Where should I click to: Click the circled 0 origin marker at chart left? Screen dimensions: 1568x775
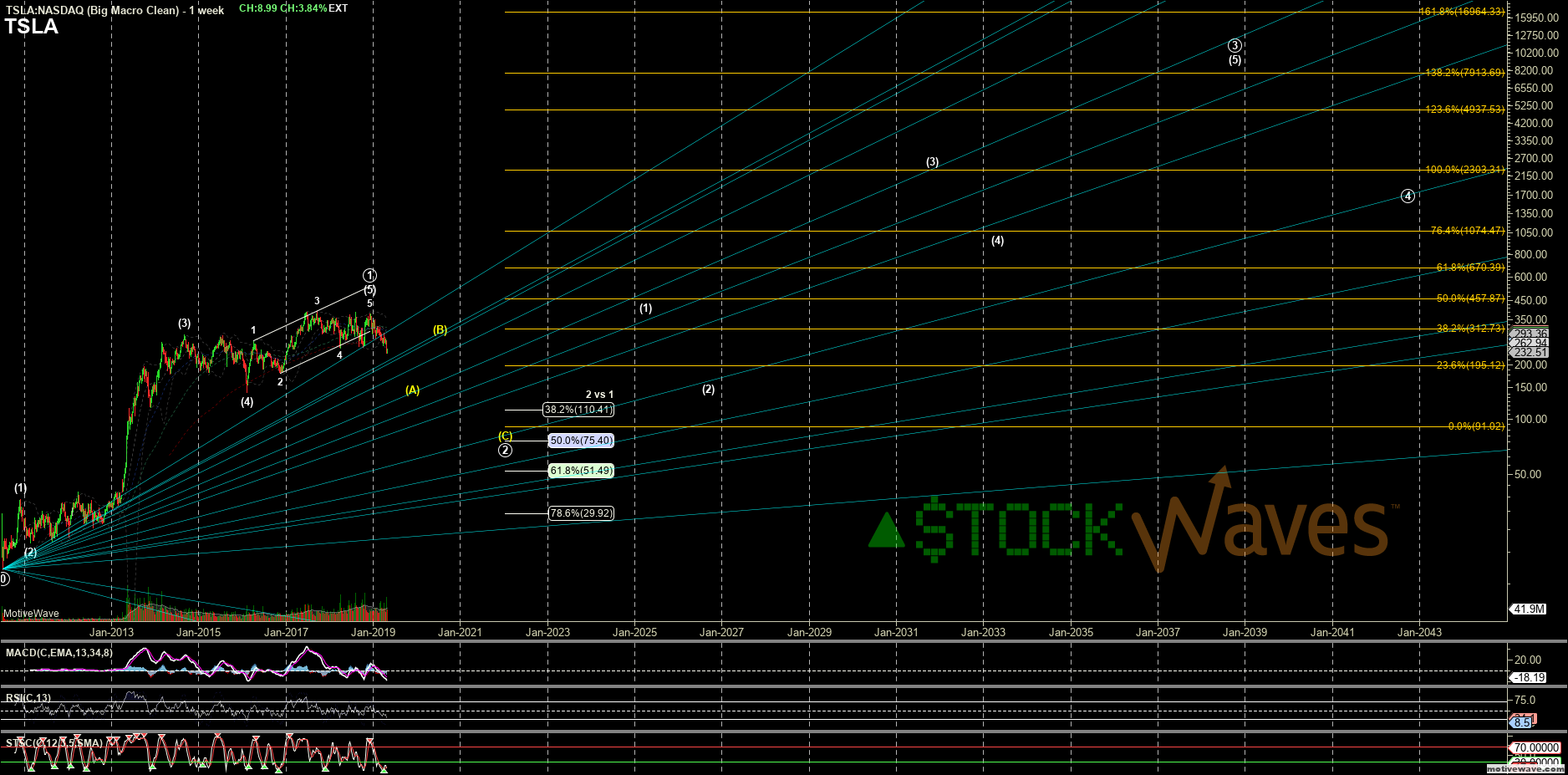3,579
